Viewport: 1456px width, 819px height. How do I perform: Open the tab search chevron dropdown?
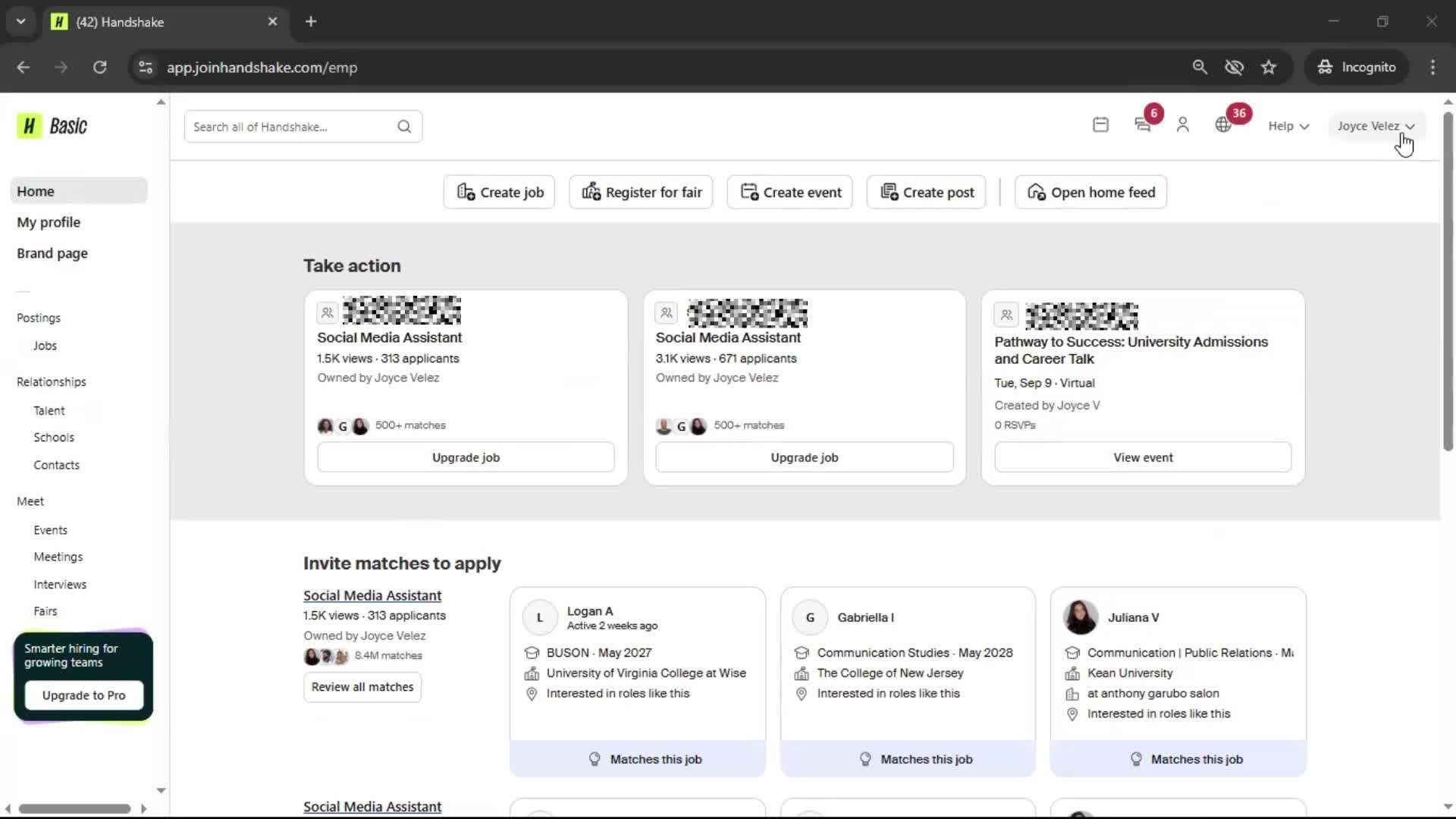click(x=20, y=21)
